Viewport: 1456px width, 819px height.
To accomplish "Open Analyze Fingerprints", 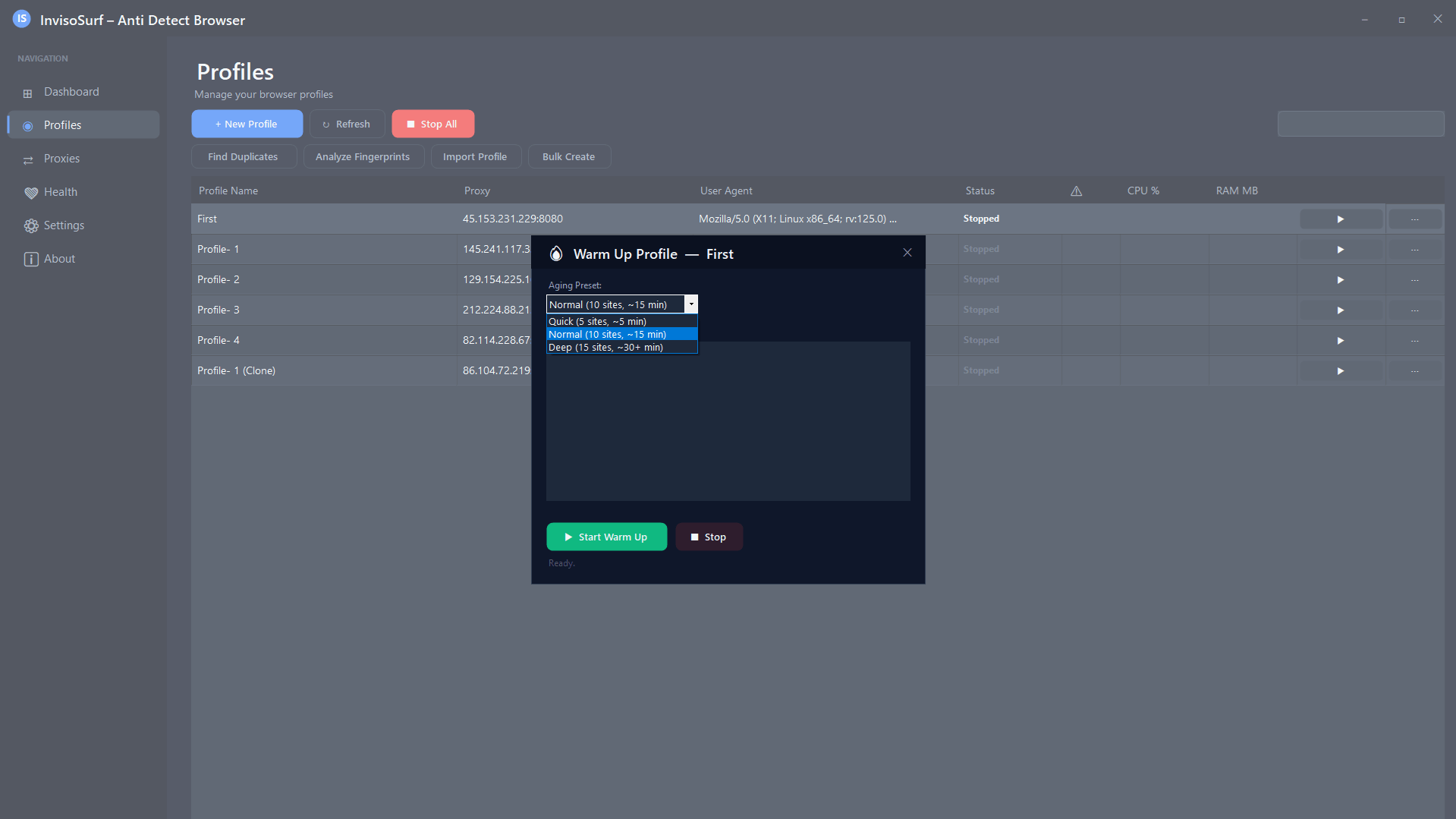I will (x=363, y=156).
